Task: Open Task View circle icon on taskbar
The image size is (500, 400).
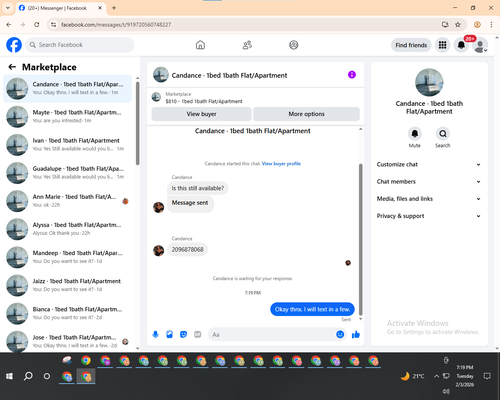Action: 47,376
